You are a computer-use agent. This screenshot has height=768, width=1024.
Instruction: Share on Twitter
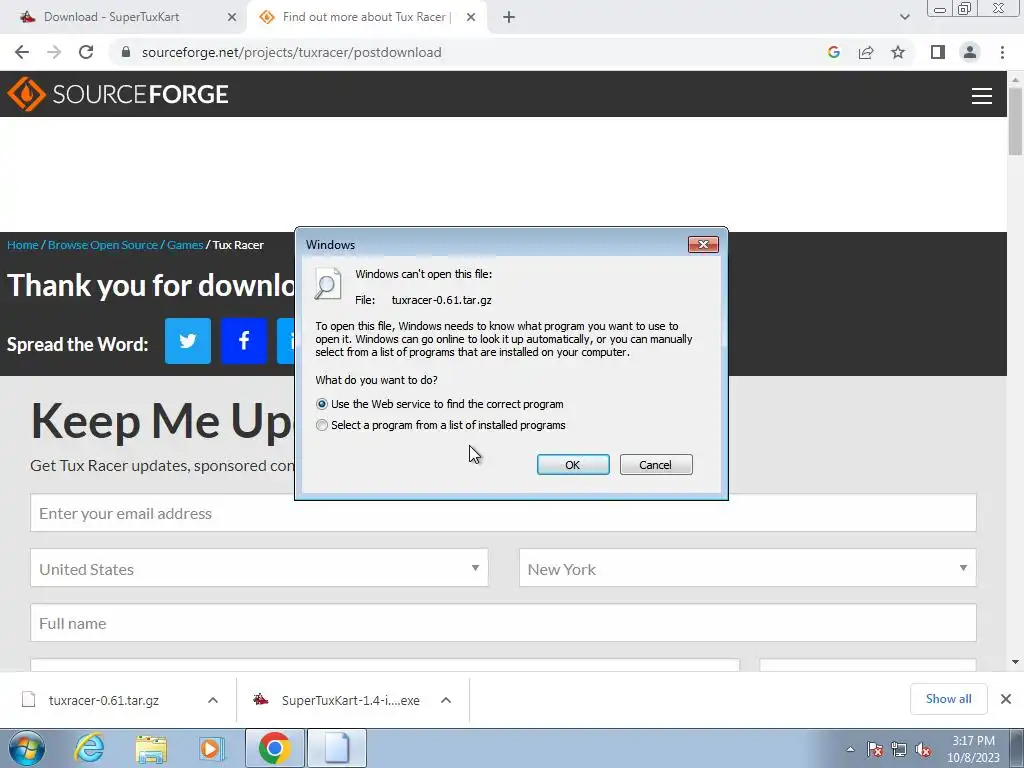[x=187, y=341]
